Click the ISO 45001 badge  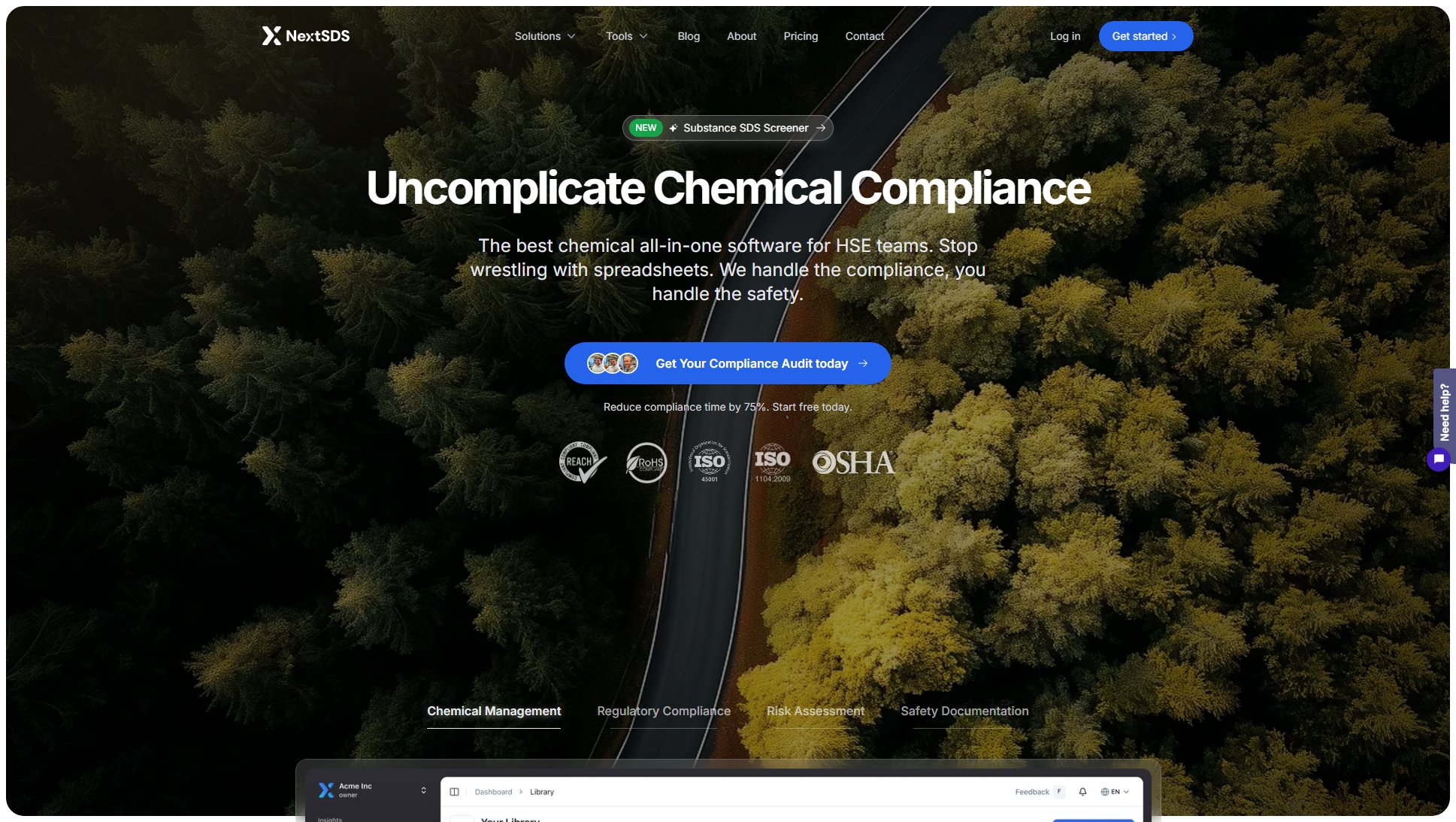709,462
